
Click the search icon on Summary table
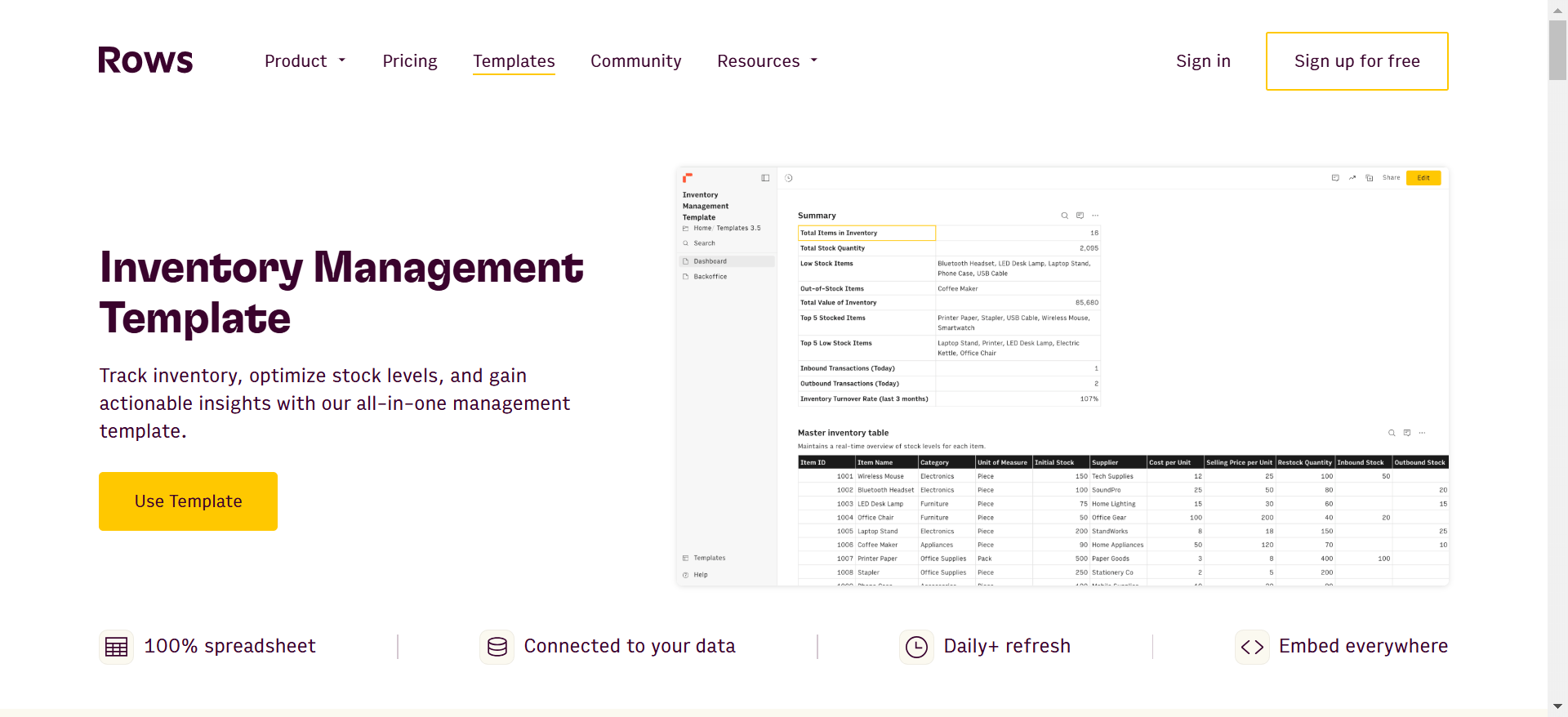1064,216
